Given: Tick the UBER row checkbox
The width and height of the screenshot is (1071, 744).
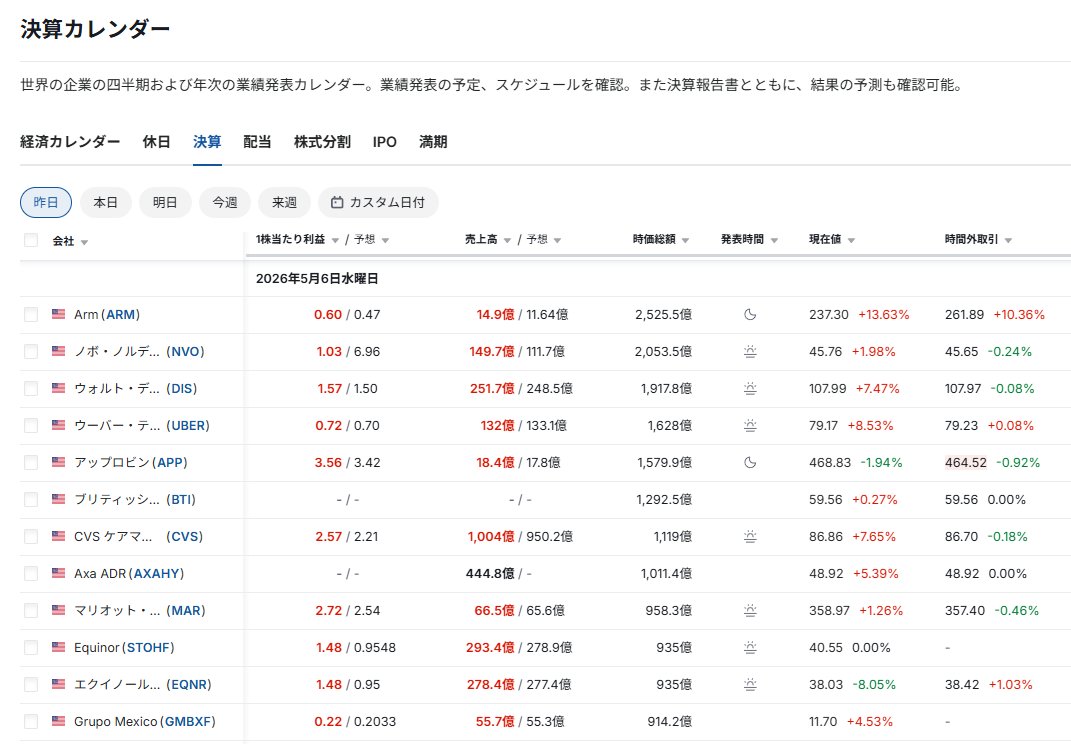Looking at the screenshot, I should (31, 425).
